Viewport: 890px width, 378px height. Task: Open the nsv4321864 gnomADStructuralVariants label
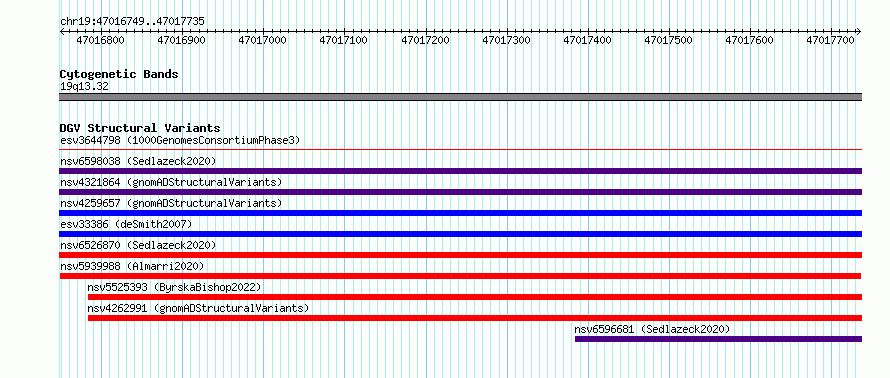click(x=171, y=182)
